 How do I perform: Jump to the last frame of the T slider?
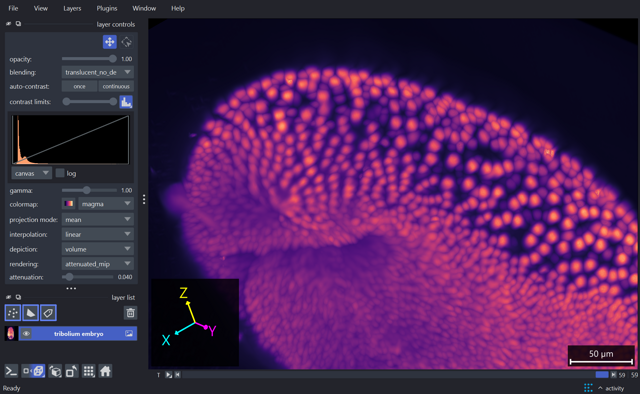point(613,375)
